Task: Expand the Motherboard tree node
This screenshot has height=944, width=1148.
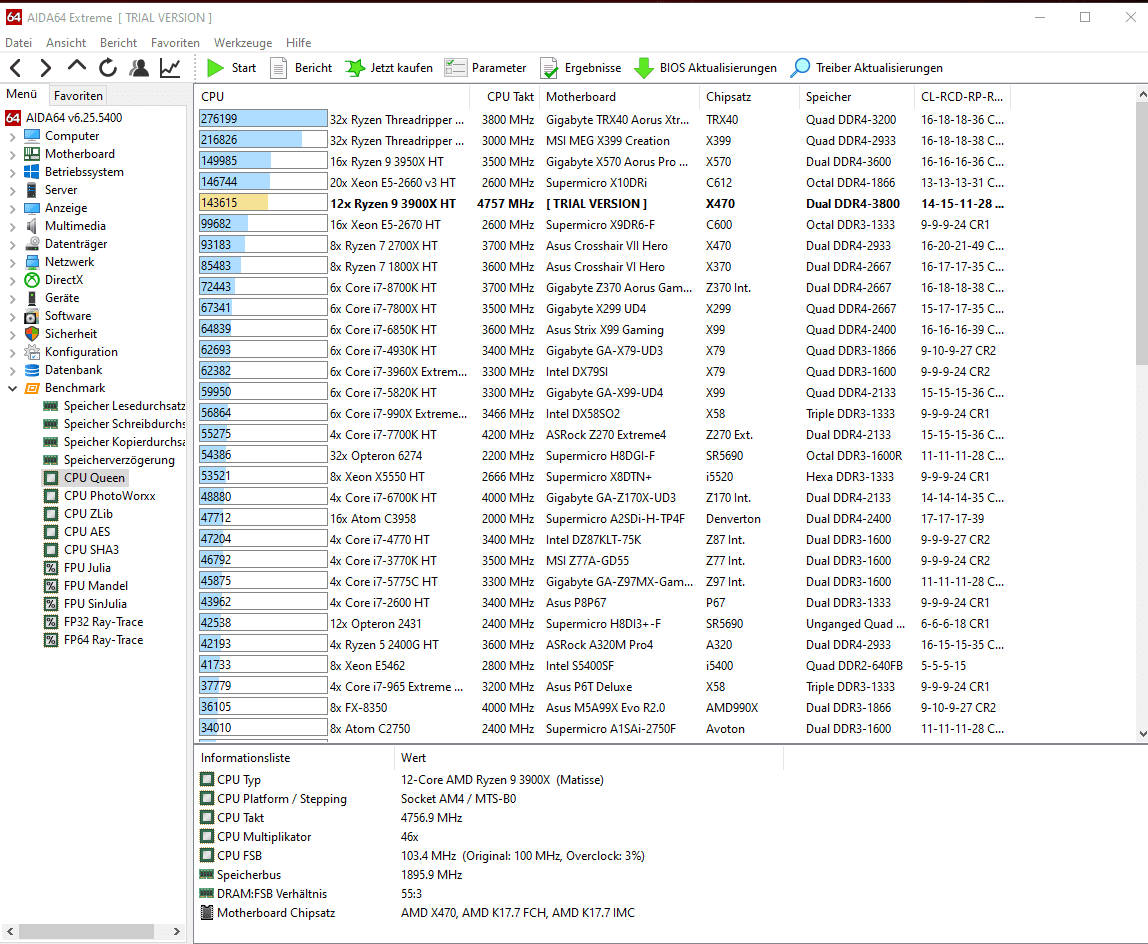Action: pos(12,154)
